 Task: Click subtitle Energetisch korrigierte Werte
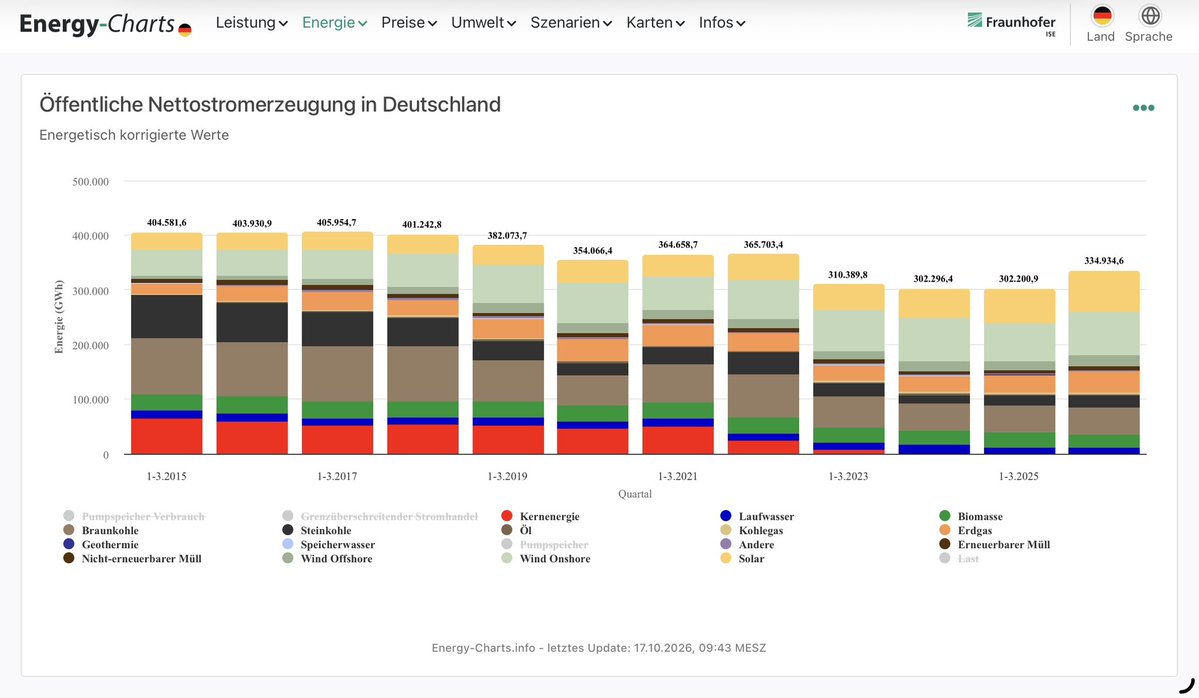tap(134, 135)
